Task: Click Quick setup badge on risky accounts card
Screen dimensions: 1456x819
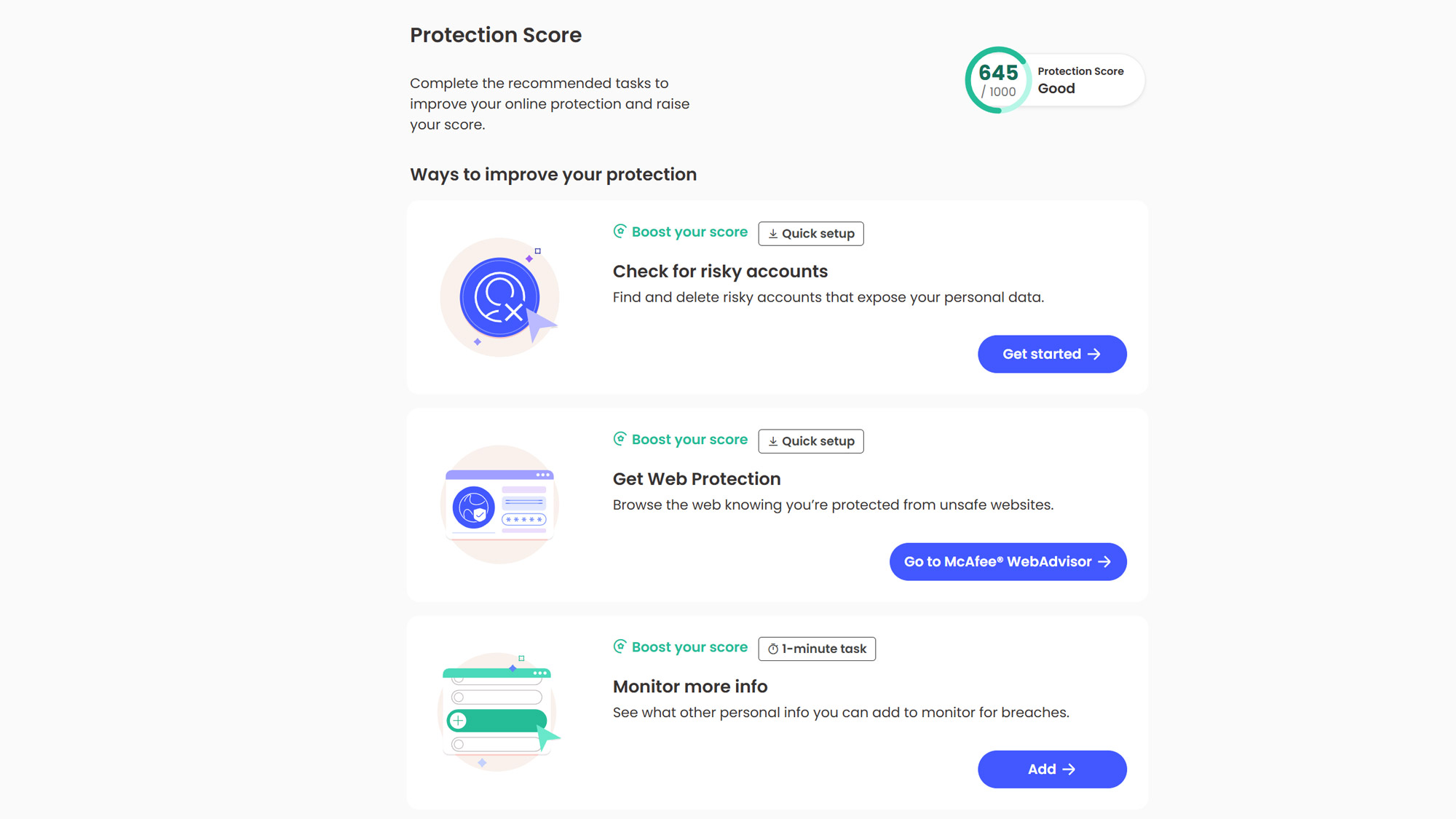Action: point(811,234)
